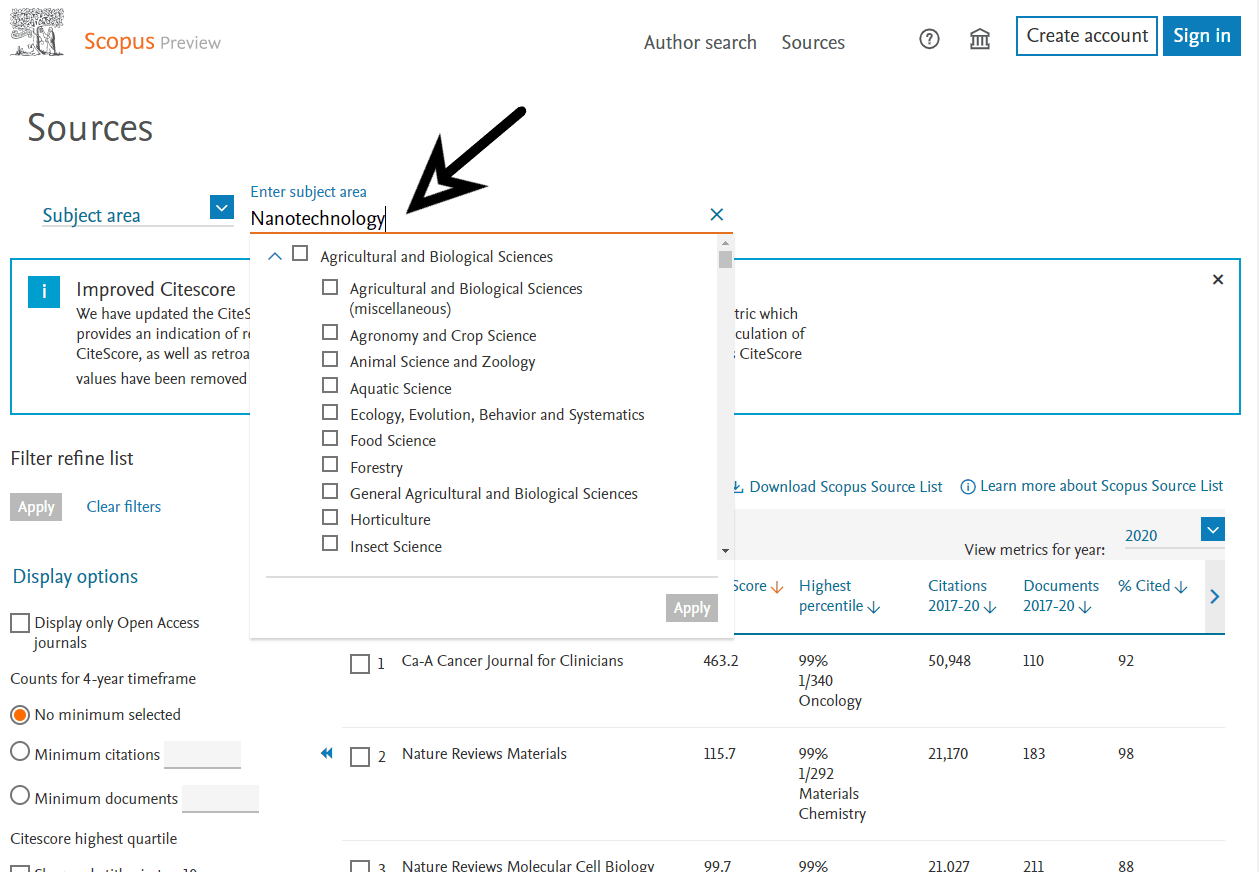Enable Display only Open Access journals

[x=20, y=623]
